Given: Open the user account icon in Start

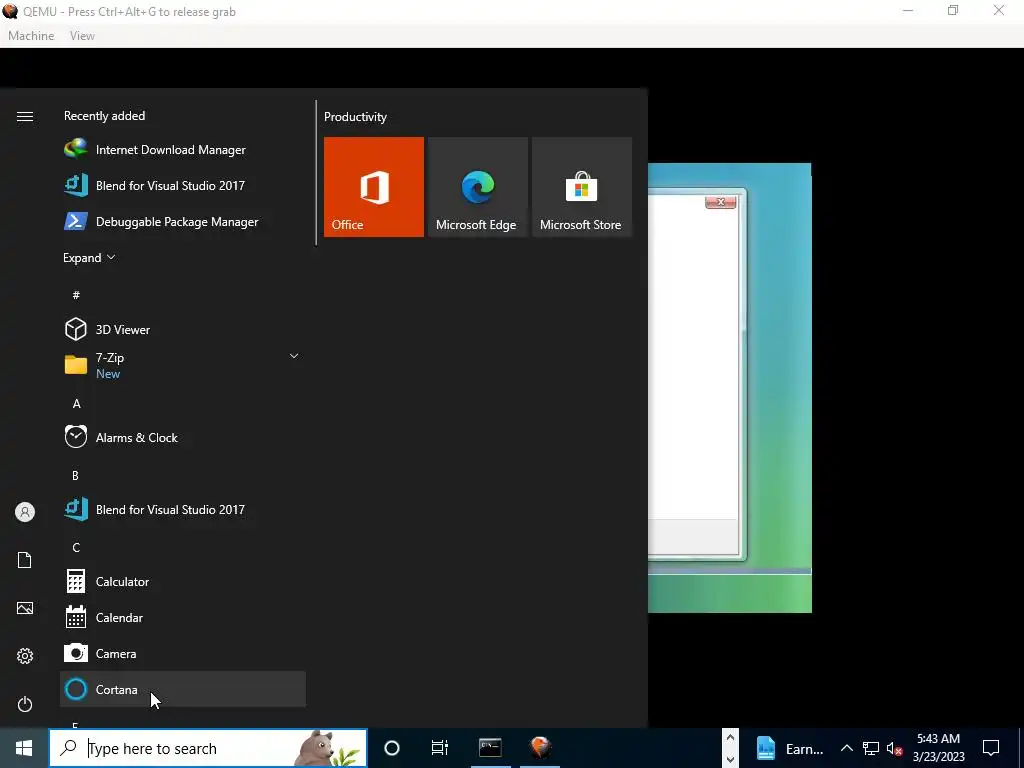Looking at the screenshot, I should pyautogui.click(x=25, y=512).
